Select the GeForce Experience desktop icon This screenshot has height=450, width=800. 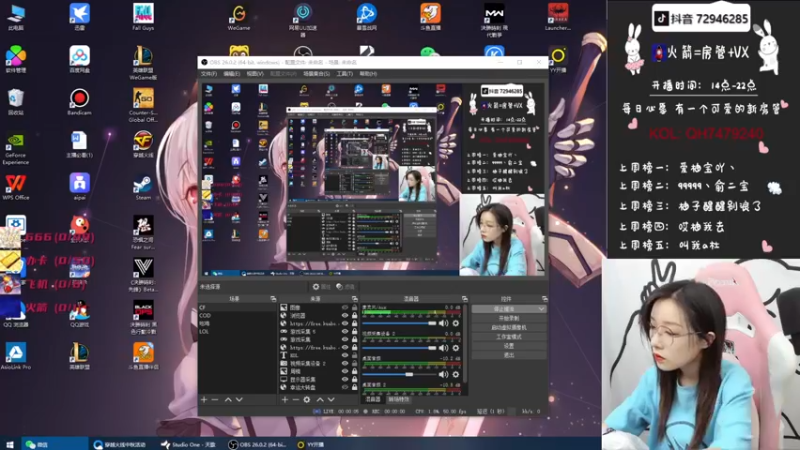pos(15,149)
